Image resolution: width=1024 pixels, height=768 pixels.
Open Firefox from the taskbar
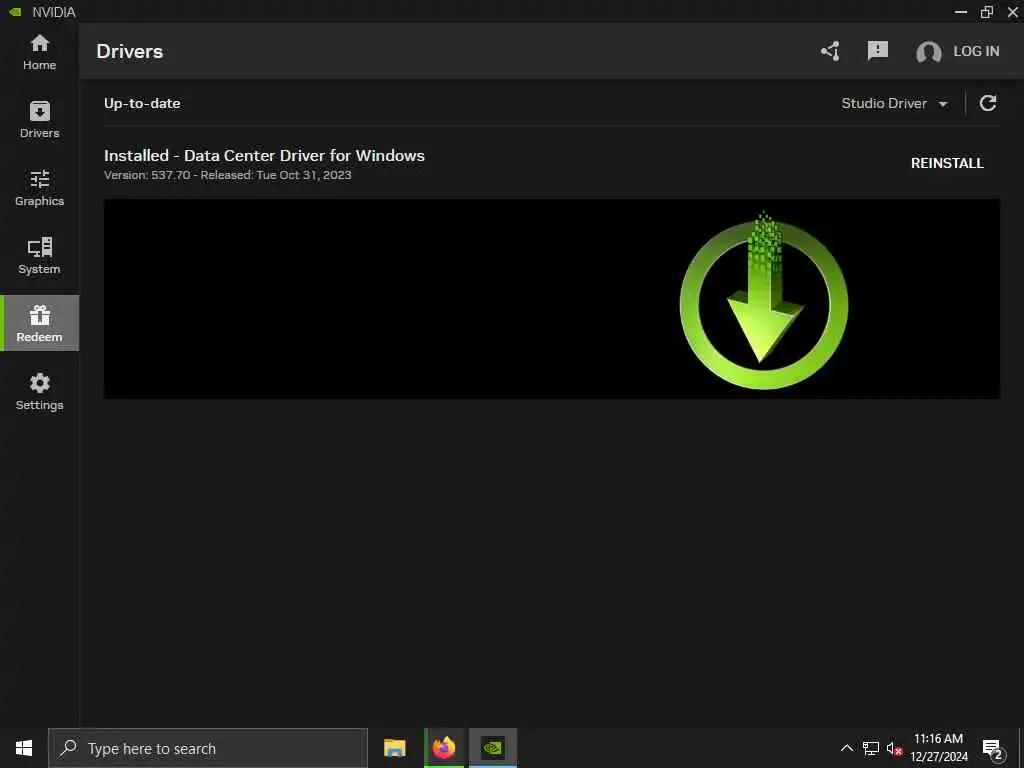pos(444,748)
